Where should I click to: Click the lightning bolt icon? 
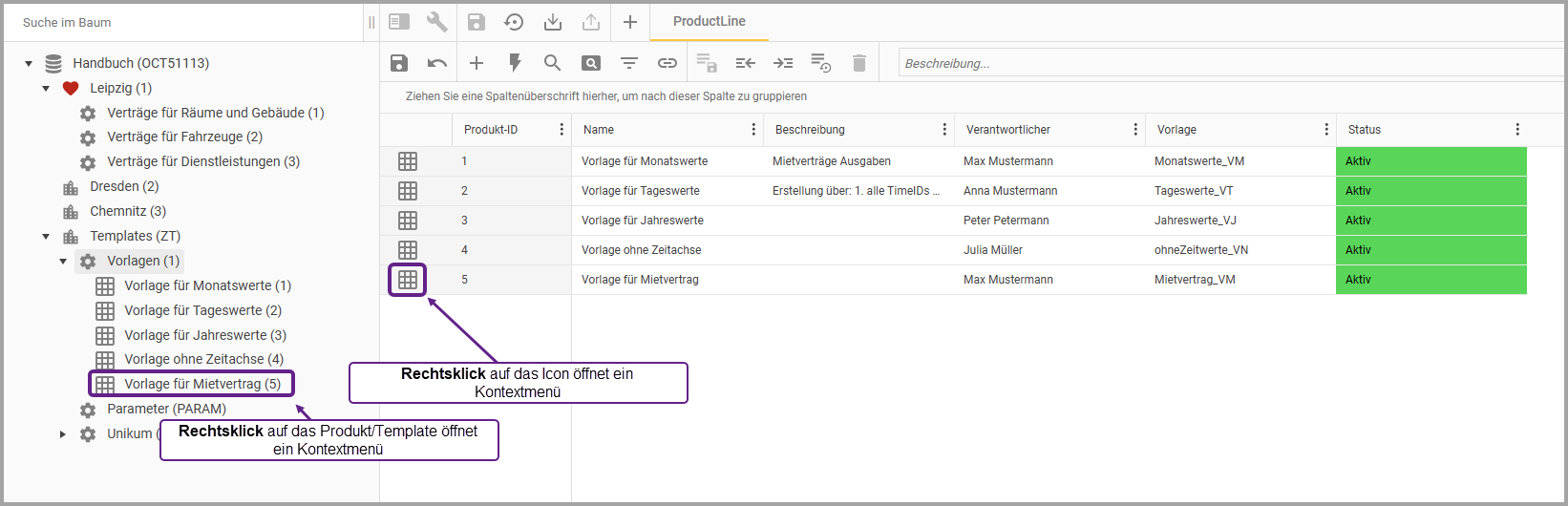[515, 63]
